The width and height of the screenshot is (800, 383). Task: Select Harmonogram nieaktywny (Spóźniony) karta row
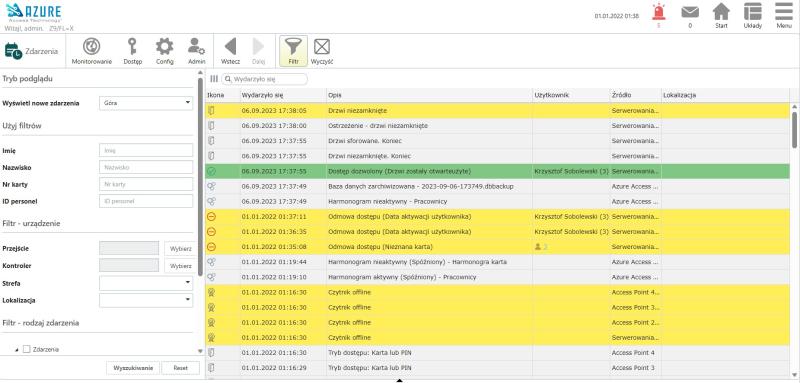pos(497,262)
